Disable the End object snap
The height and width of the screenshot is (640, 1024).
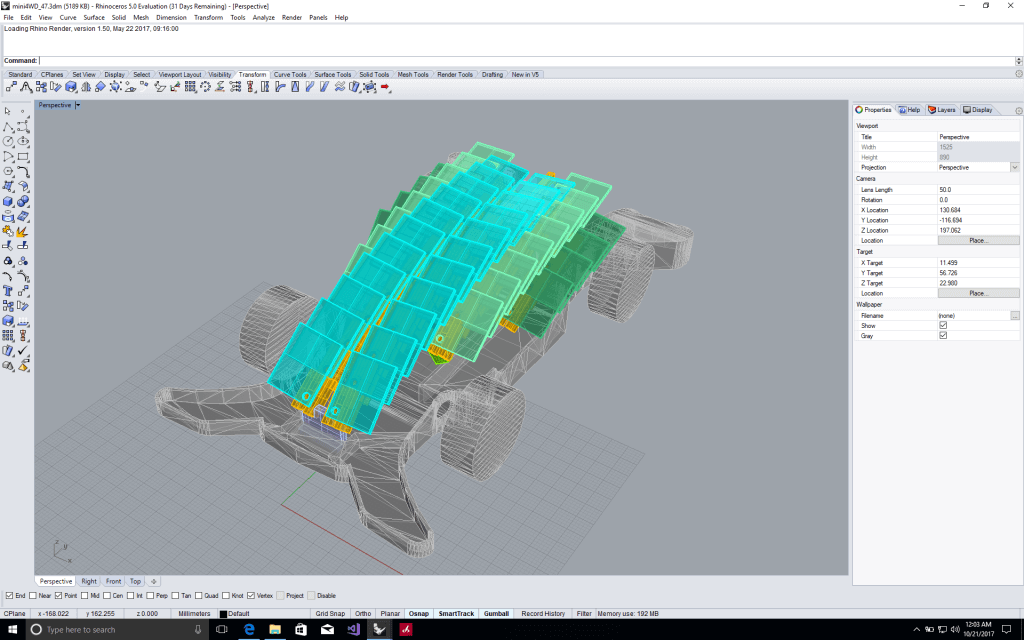point(9,596)
